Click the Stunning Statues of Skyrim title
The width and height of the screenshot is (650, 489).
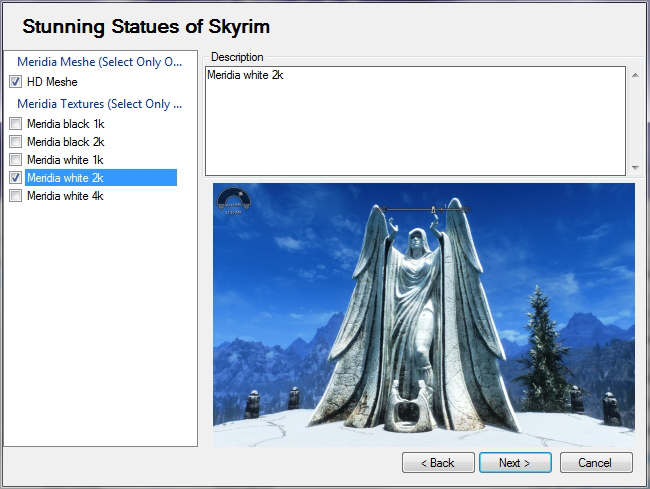point(146,27)
